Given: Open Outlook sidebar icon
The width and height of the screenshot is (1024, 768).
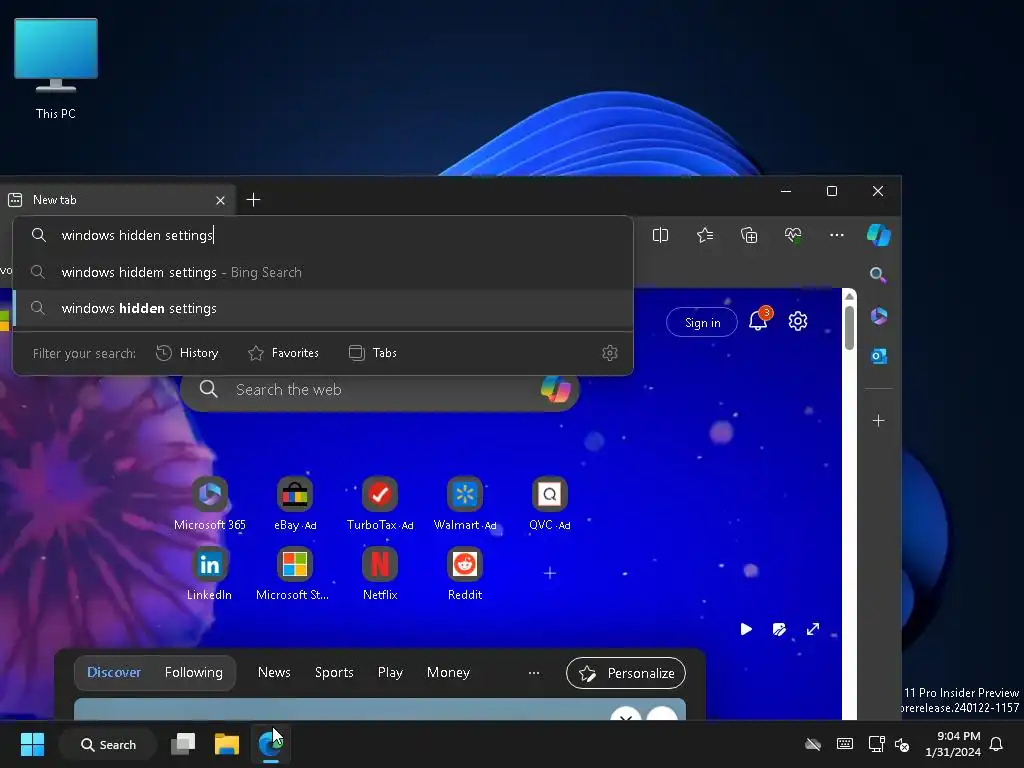Looking at the screenshot, I should 878,356.
